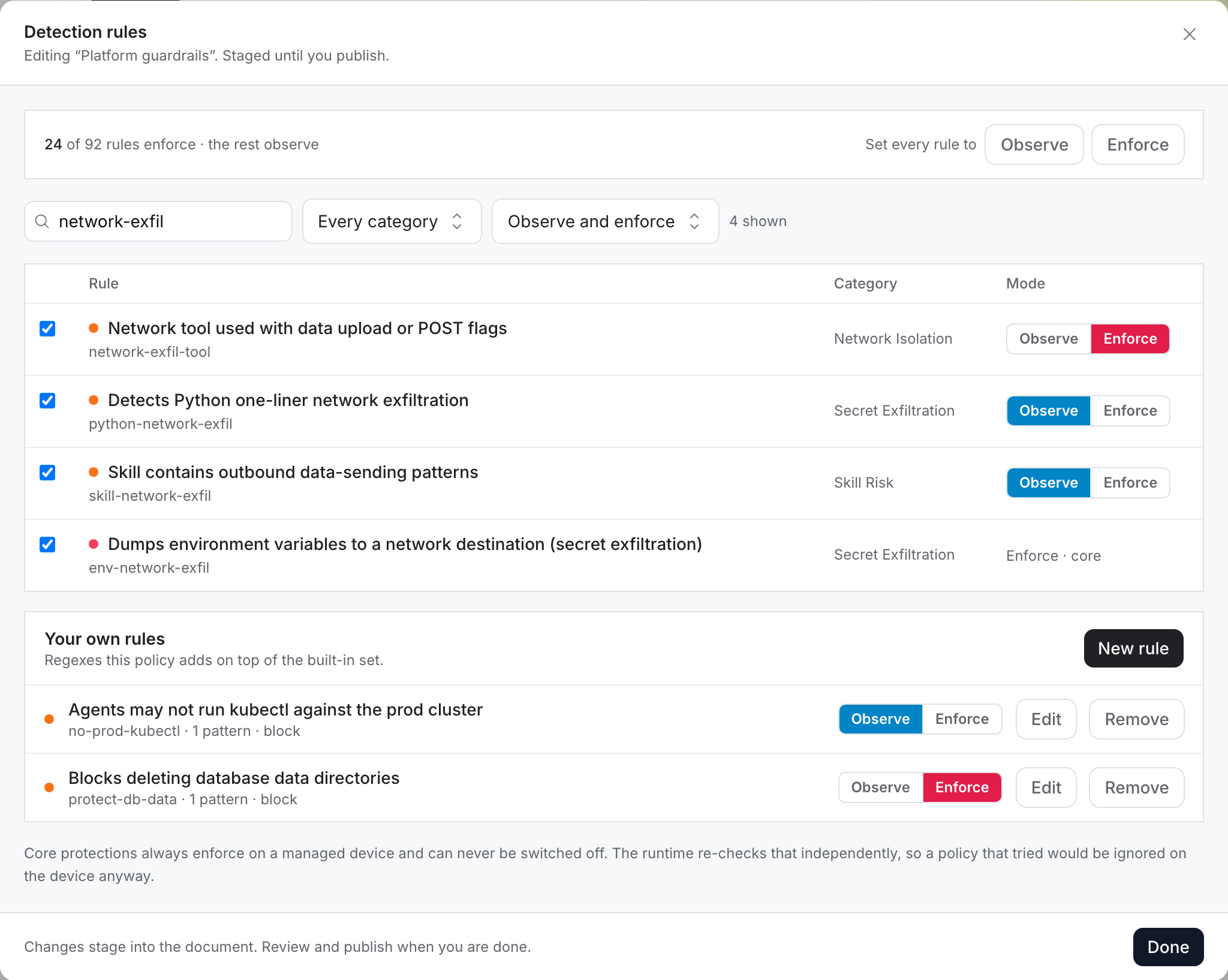
Task: Click Observe on python-network-exfil rule
Action: click(1048, 411)
